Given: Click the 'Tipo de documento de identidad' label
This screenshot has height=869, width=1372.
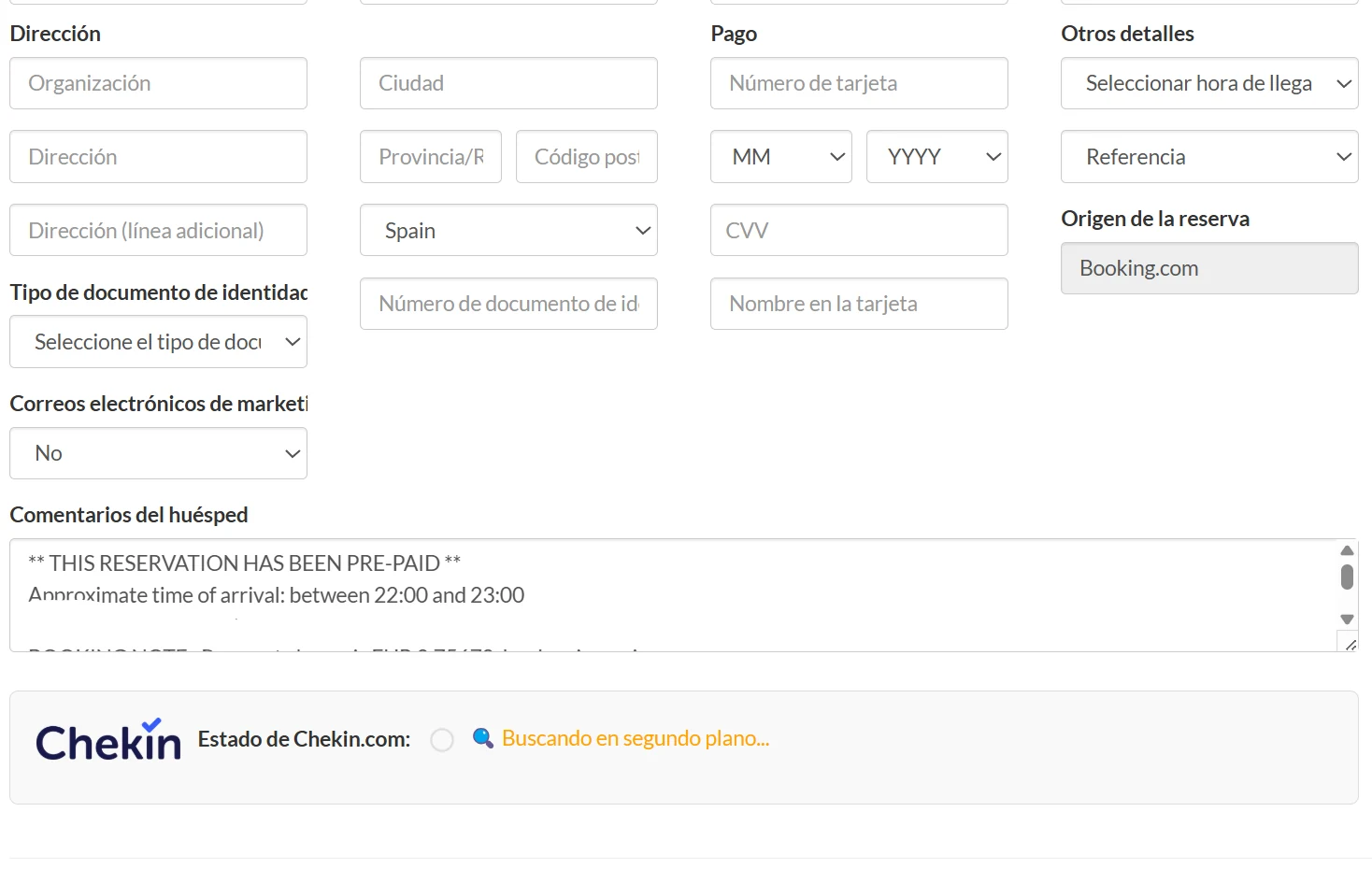Looking at the screenshot, I should [159, 292].
